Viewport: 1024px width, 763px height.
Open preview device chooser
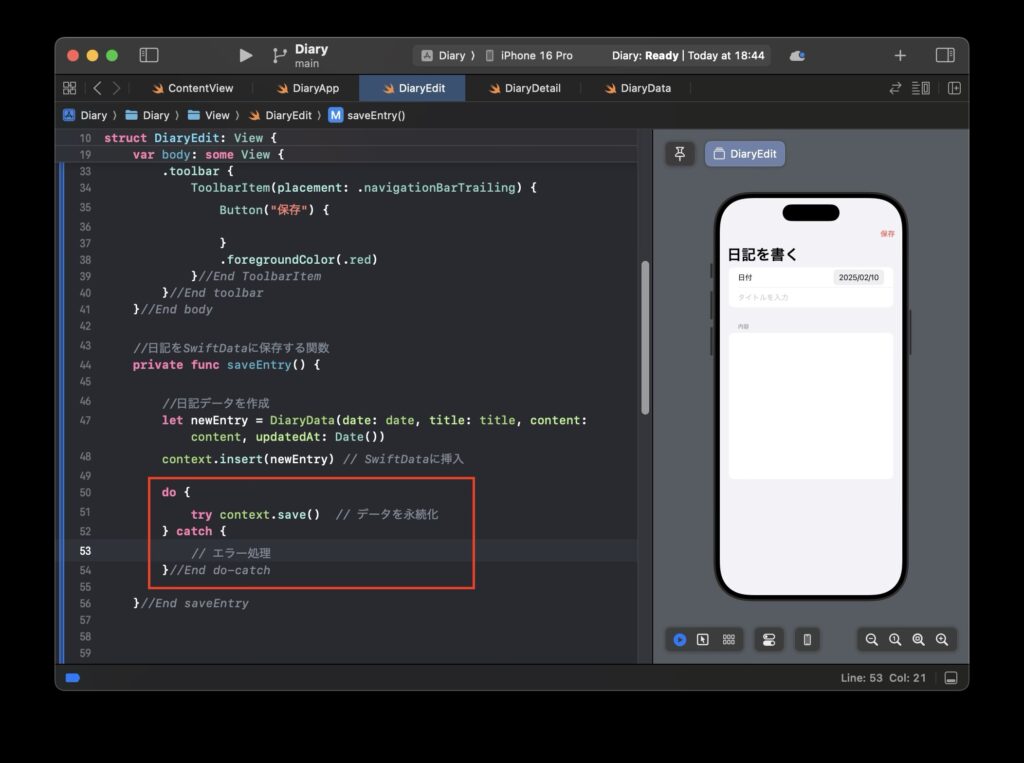pyautogui.click(x=807, y=640)
